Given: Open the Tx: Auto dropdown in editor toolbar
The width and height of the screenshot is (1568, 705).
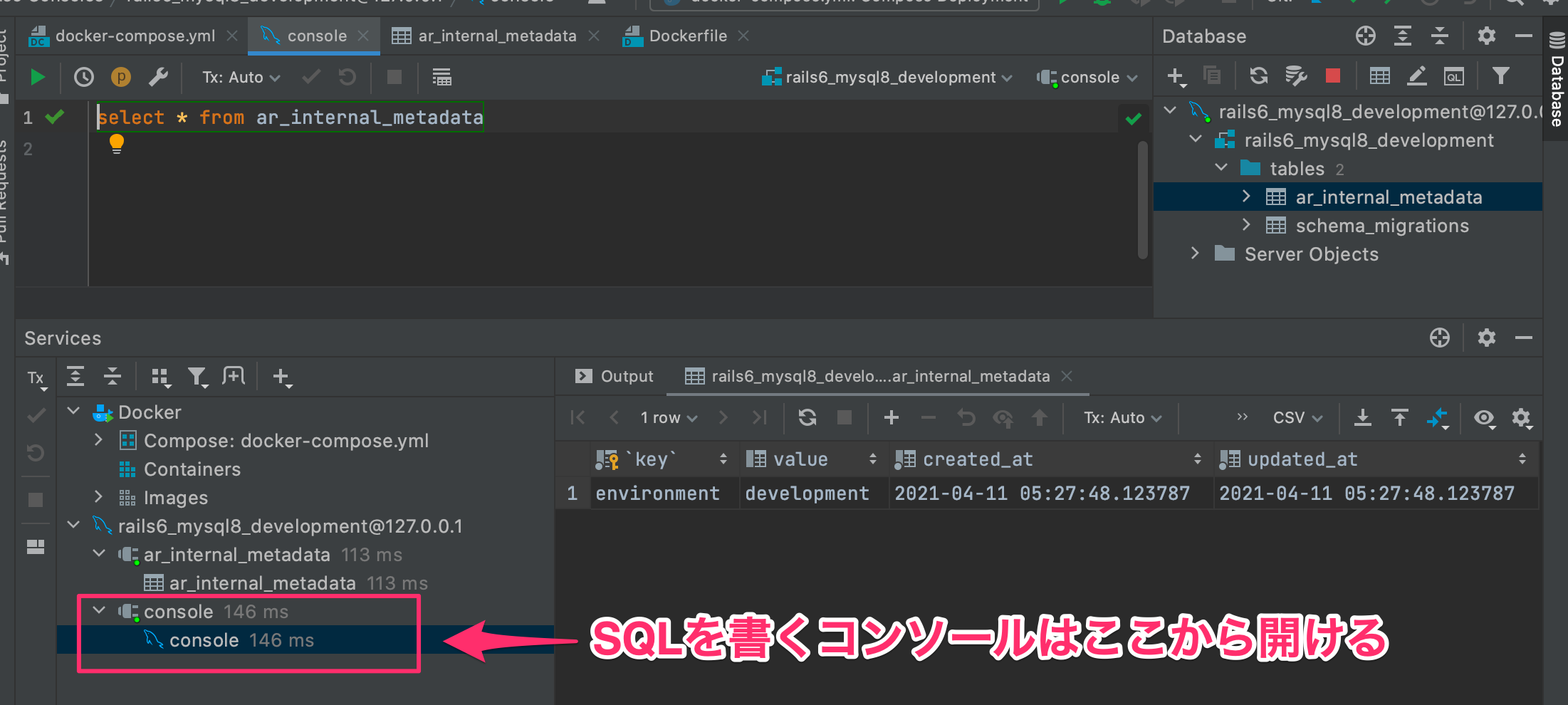Looking at the screenshot, I should click(x=241, y=77).
